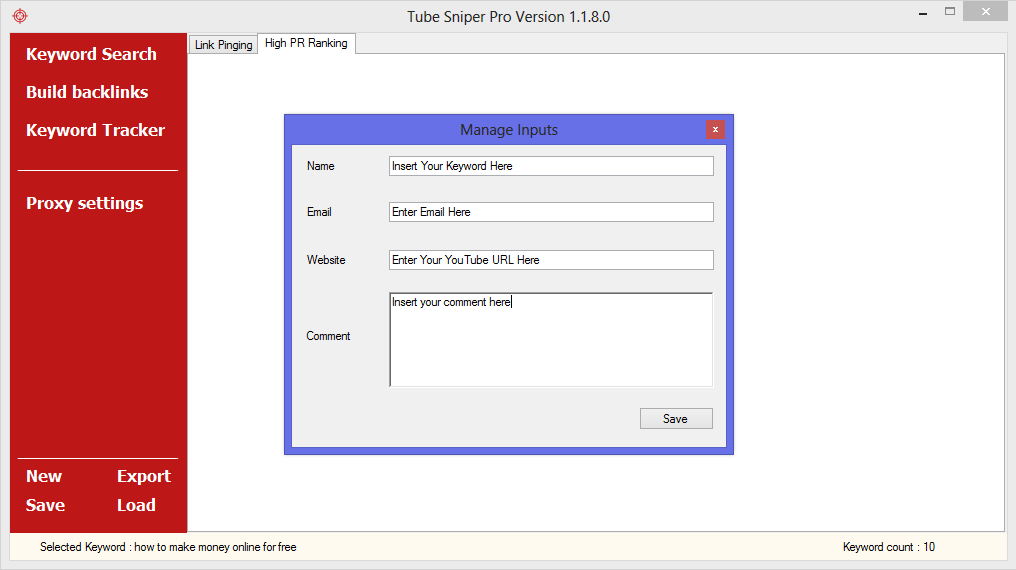Screen dimensions: 1016x570
Task: Click Save in the red sidebar
Action: point(45,505)
